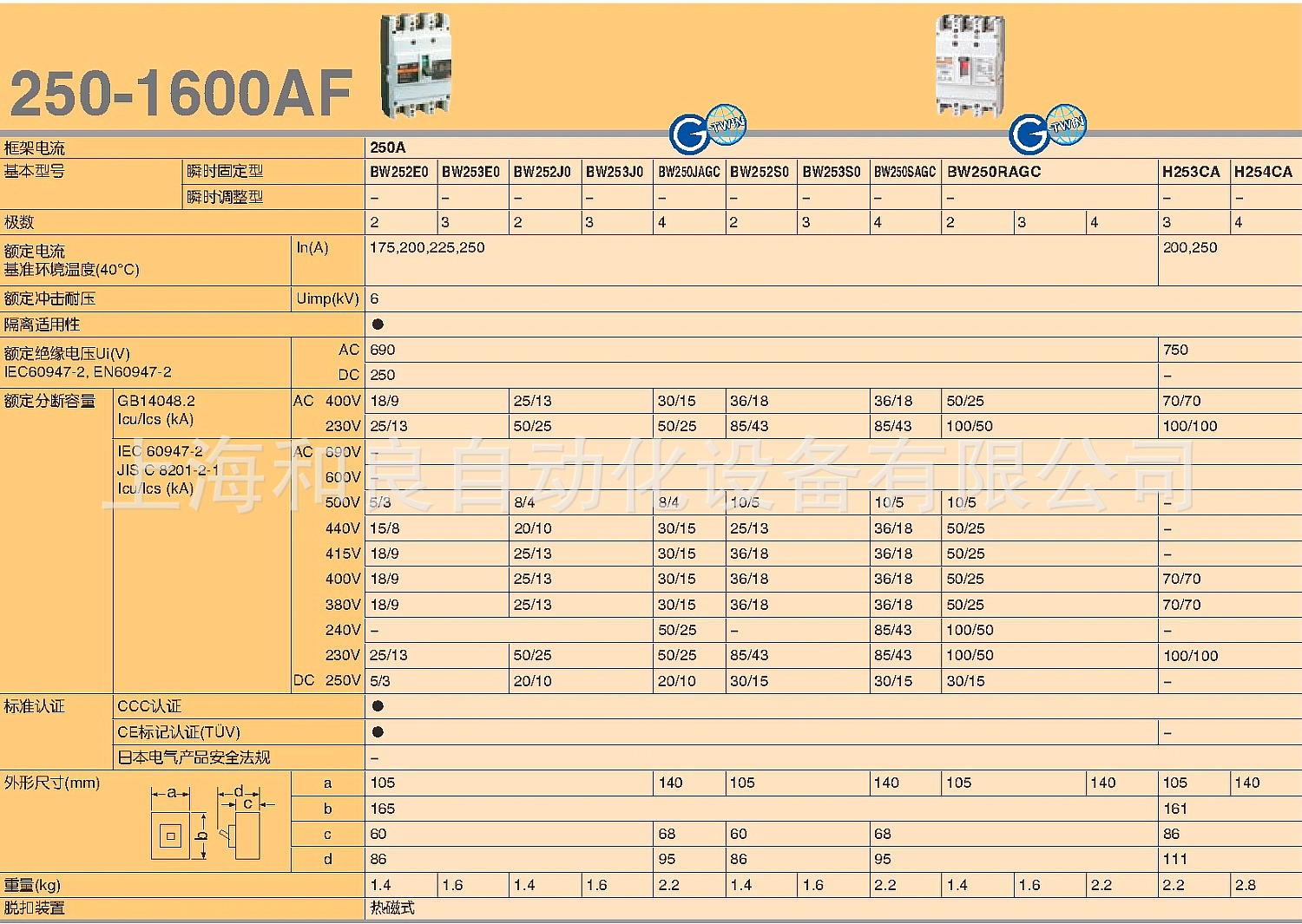The image size is (1302, 924).
Task: Click rated current value "175,200,225,250"
Action: coord(427,247)
